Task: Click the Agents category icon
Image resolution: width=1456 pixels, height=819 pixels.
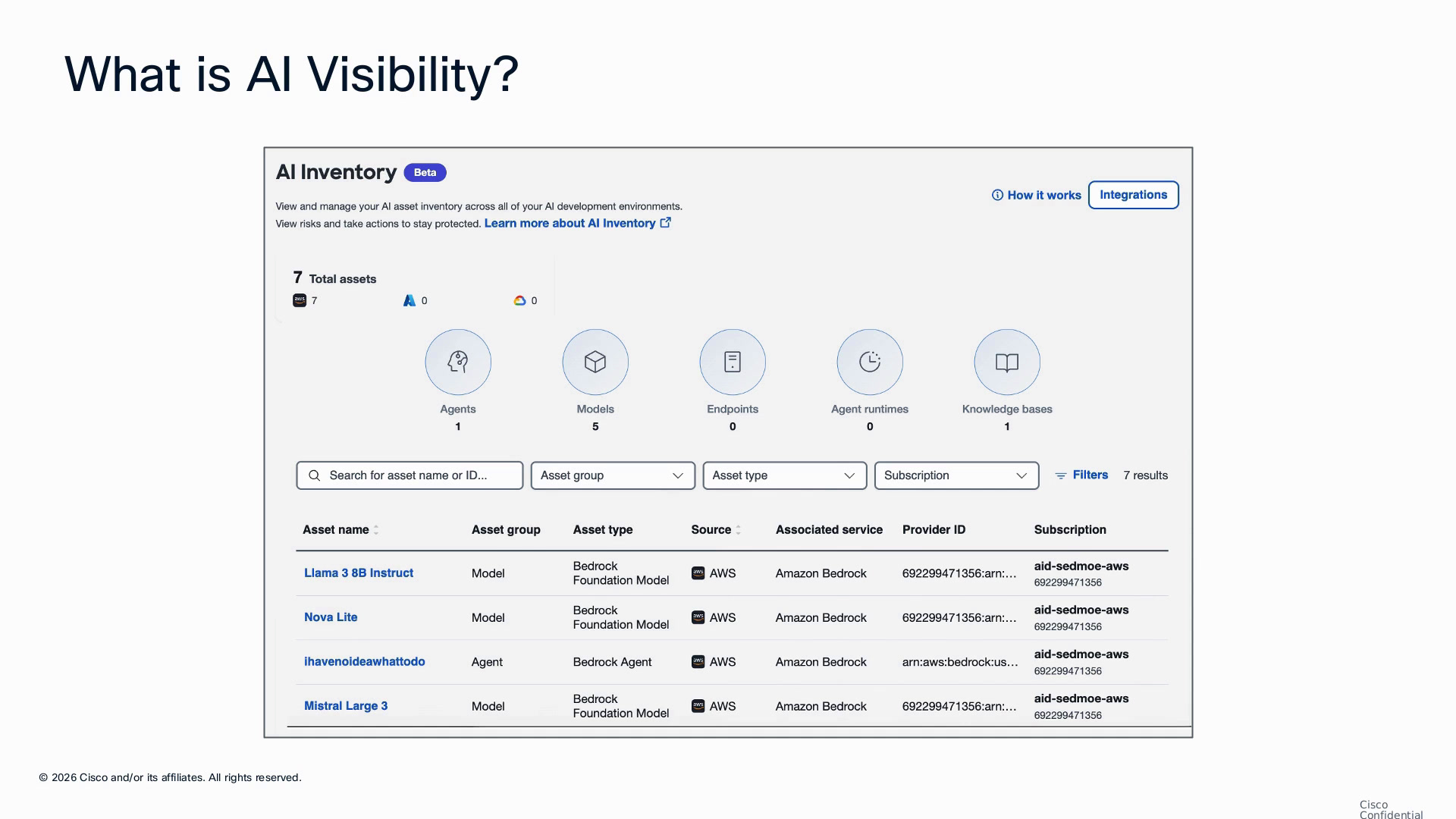Action: pos(458,362)
